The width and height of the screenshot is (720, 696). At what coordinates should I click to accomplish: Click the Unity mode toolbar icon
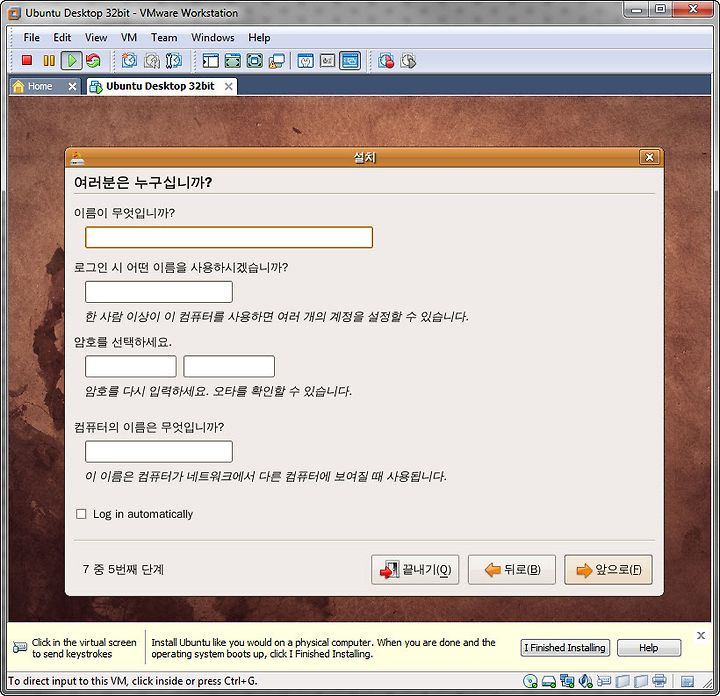[x=277, y=61]
